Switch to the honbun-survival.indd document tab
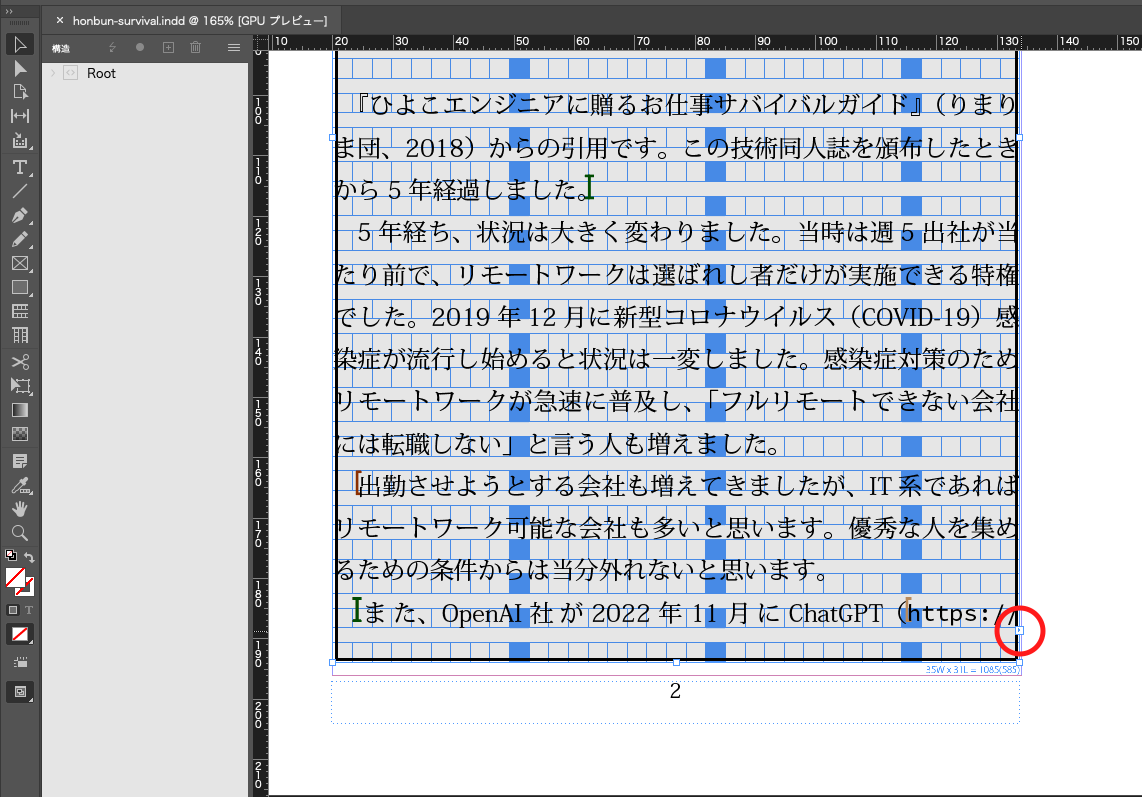Screen dimensions: 1142x797 click(x=200, y=20)
